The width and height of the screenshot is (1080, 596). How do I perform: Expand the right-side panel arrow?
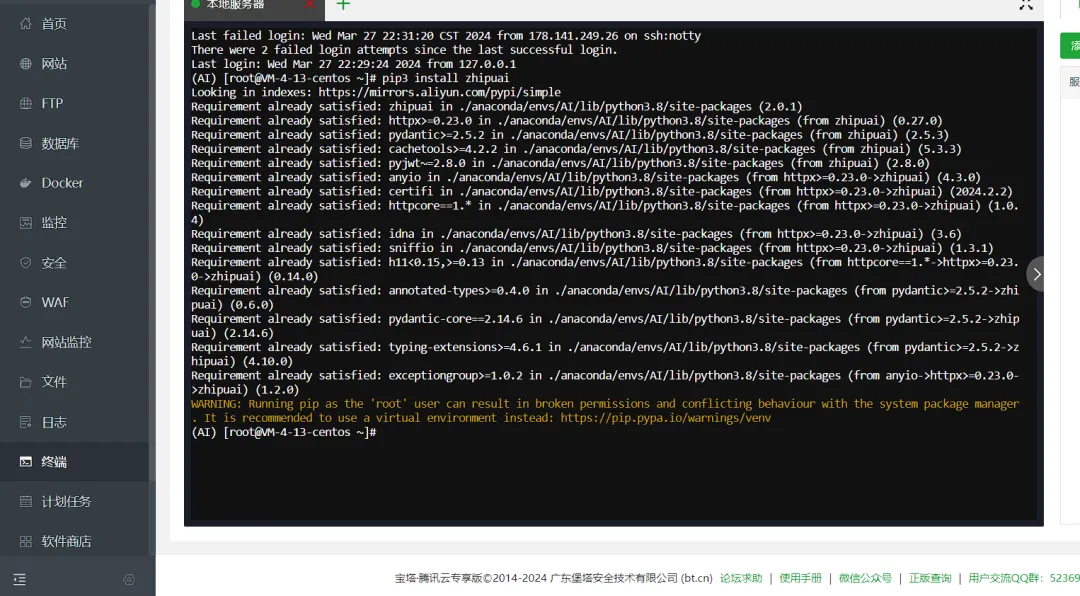[x=1036, y=274]
